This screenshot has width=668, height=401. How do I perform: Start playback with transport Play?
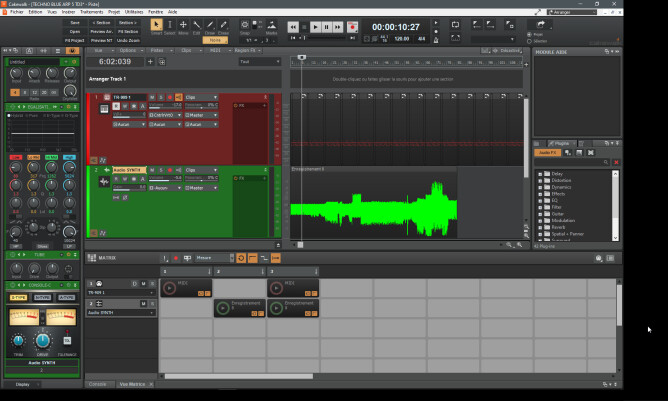[315, 27]
